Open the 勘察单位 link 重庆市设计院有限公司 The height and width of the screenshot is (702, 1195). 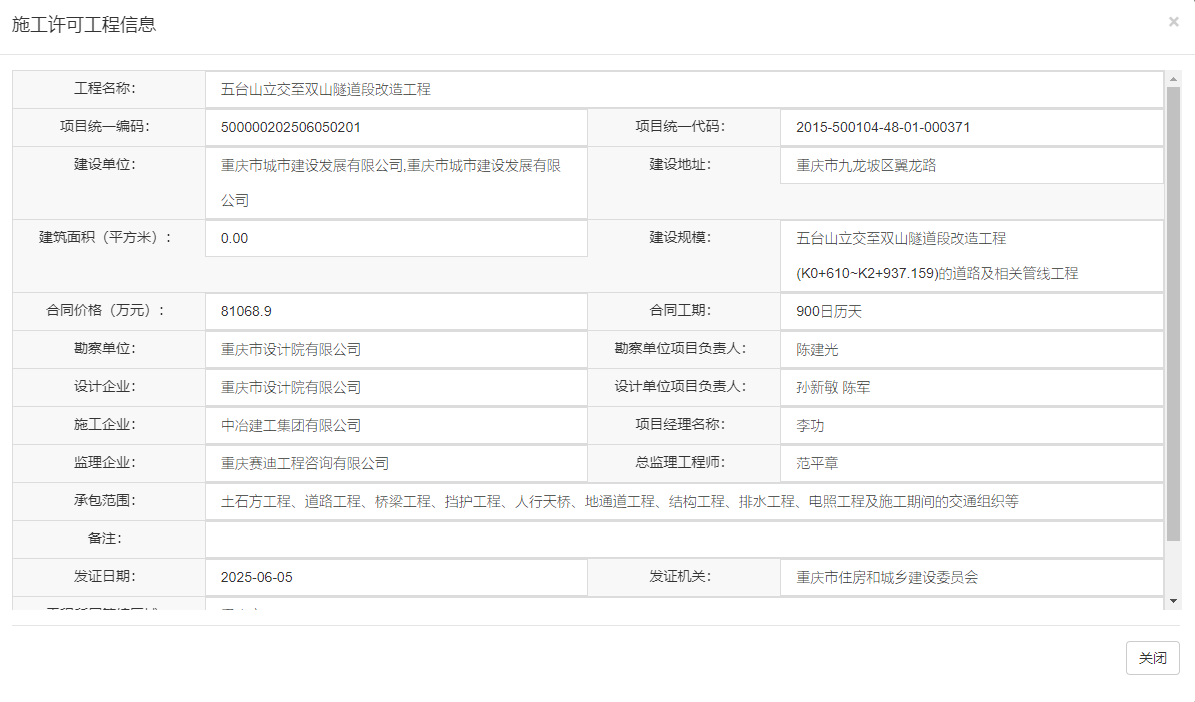pos(290,349)
